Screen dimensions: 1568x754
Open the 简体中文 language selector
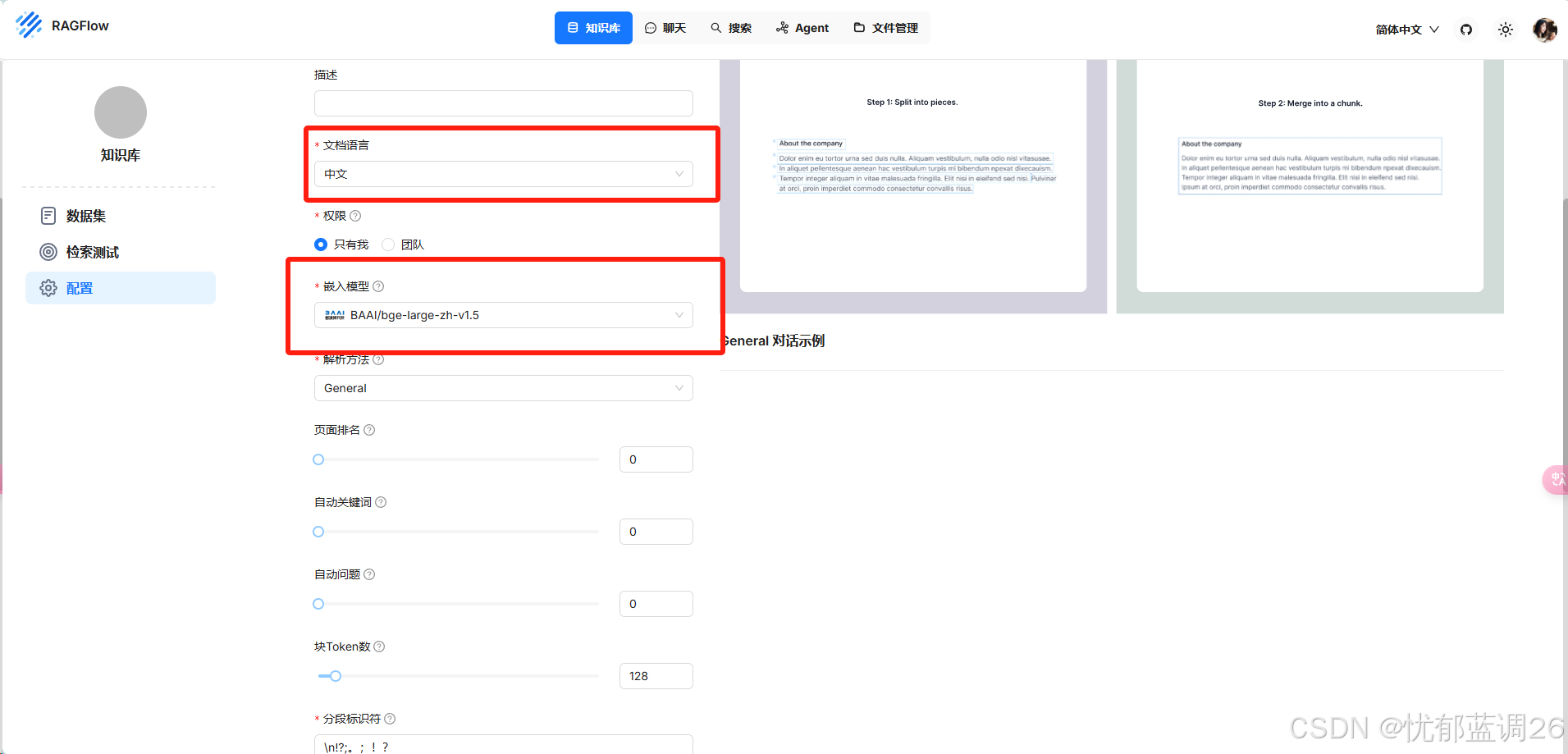coord(1407,30)
